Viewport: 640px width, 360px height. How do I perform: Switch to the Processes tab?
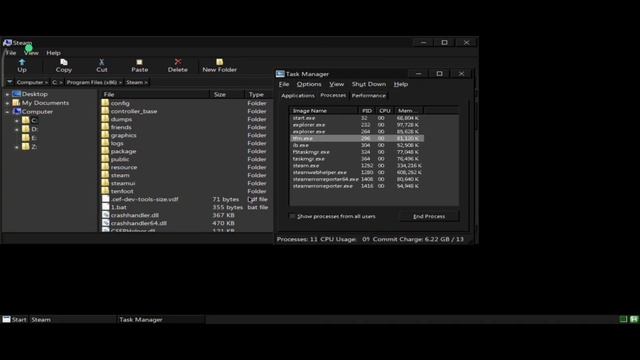(333, 95)
